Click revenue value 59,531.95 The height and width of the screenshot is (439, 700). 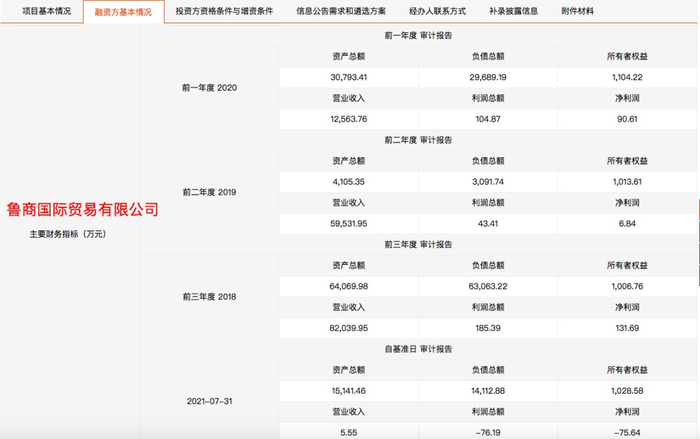point(349,224)
